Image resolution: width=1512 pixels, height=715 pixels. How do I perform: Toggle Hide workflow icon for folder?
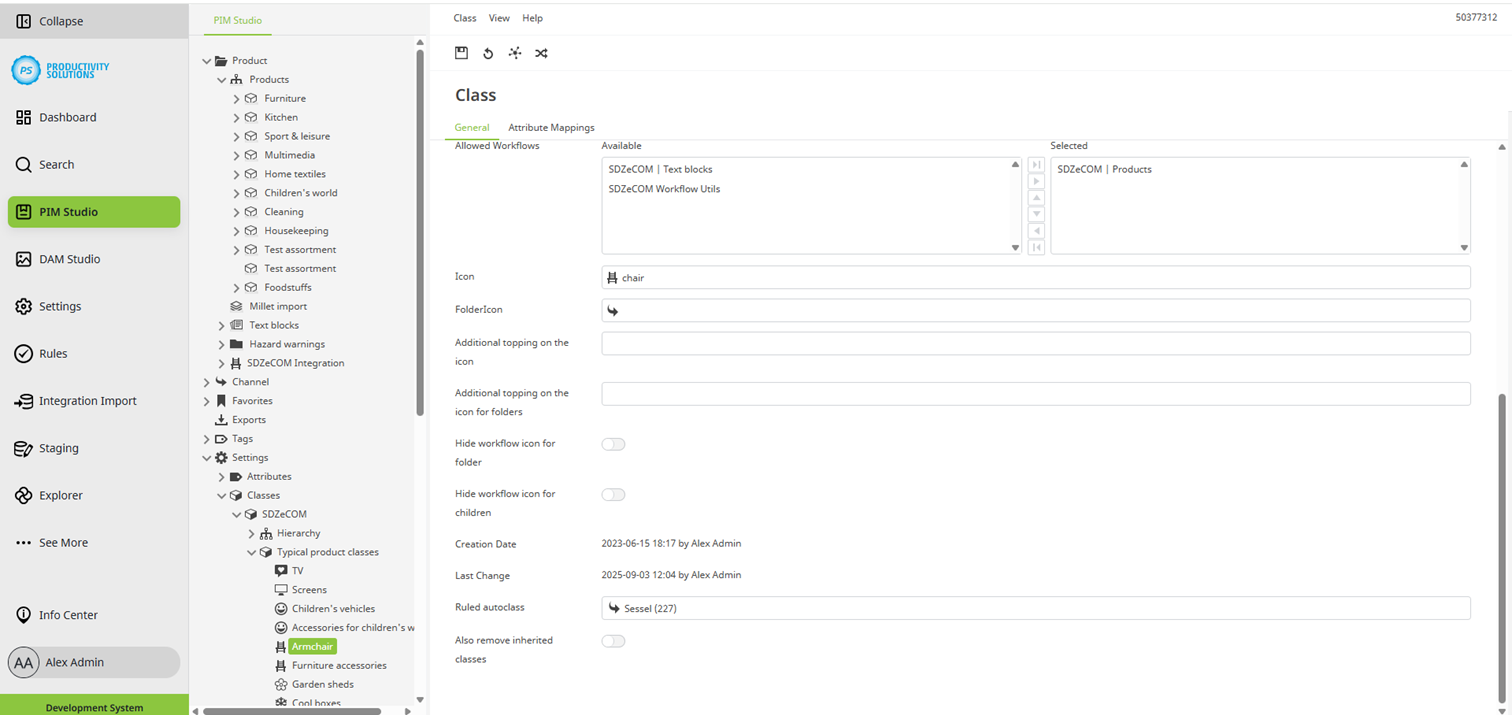(x=613, y=444)
